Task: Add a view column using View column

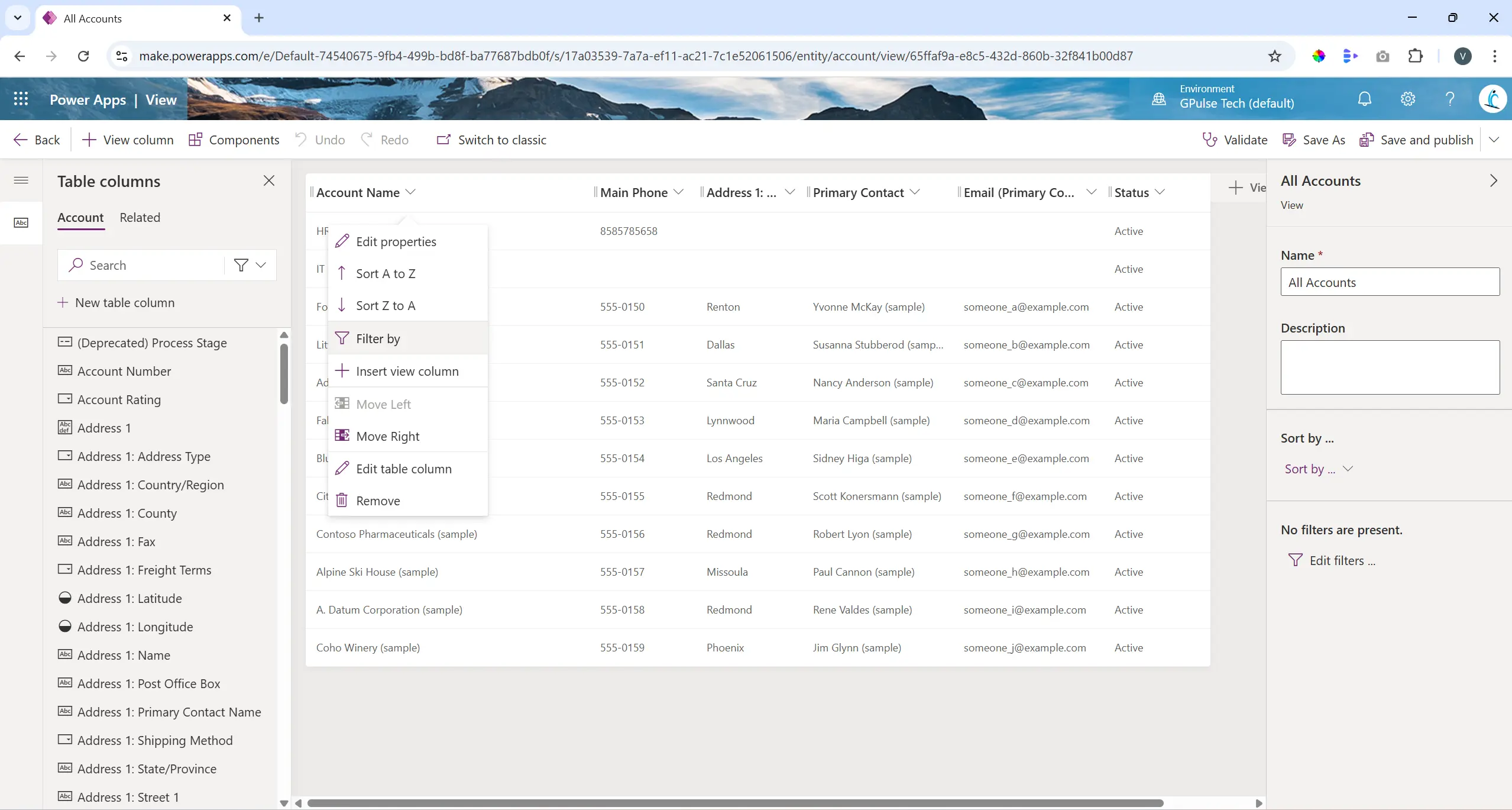Action: click(128, 139)
